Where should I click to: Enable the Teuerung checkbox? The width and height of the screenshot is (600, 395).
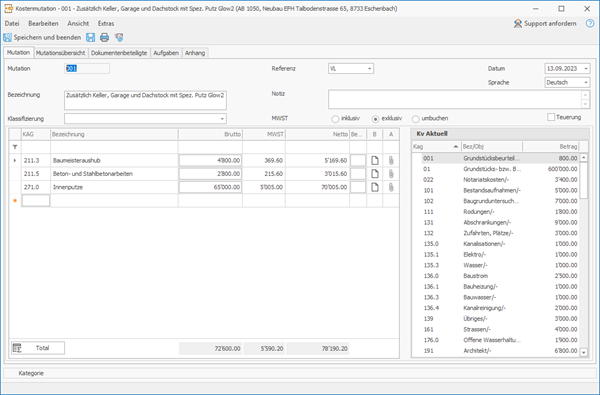click(x=551, y=117)
